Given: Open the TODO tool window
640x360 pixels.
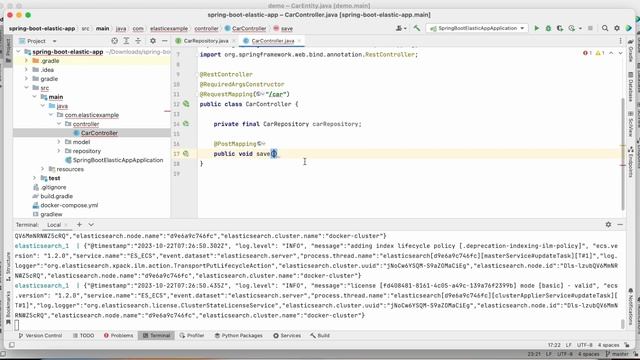Looking at the screenshot, I should pyautogui.click(x=83, y=336).
